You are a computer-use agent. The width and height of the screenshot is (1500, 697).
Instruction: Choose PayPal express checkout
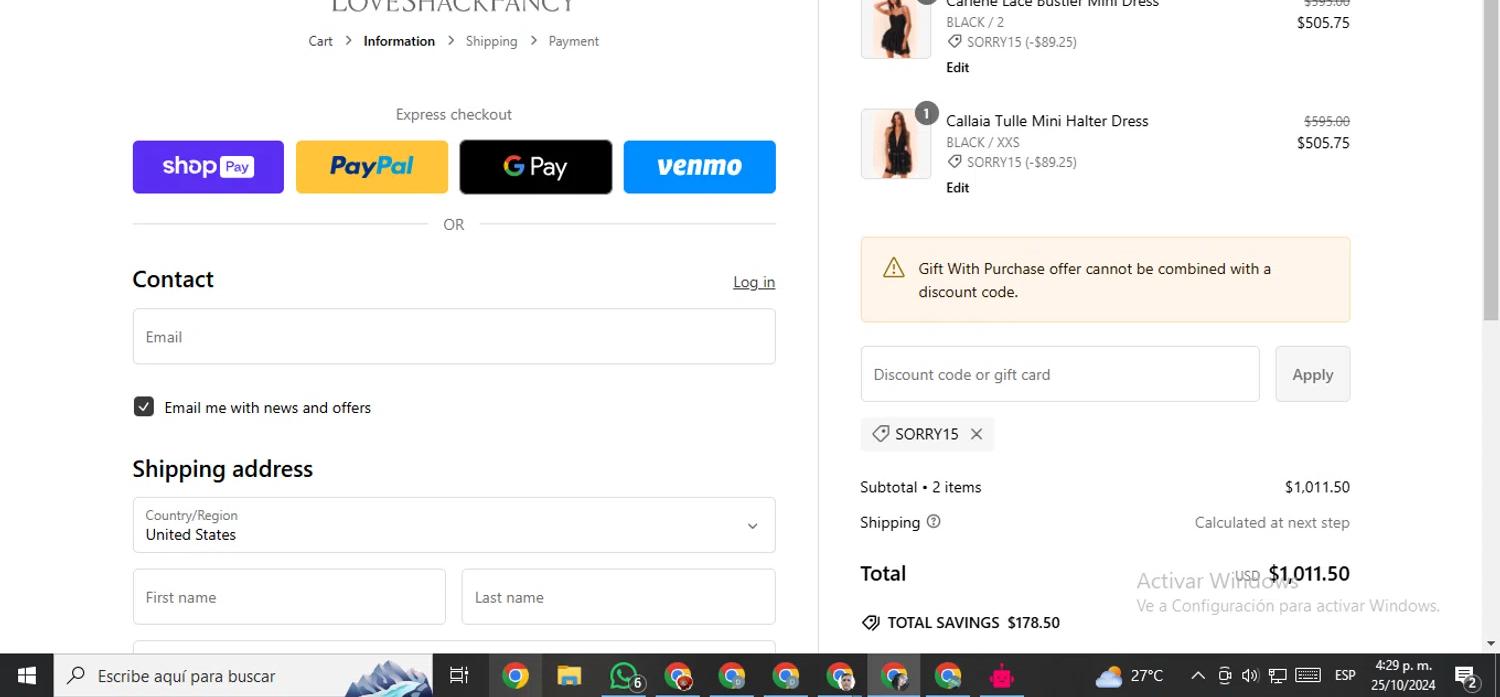tap(372, 166)
